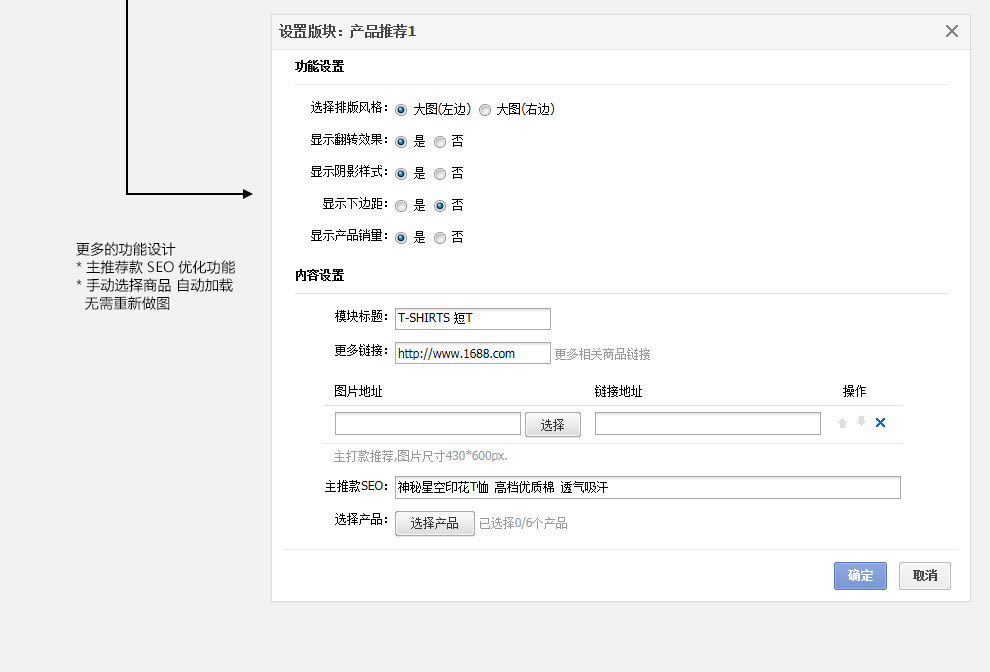Click the 链接地址 input box
This screenshot has height=672, width=990.
(707, 424)
